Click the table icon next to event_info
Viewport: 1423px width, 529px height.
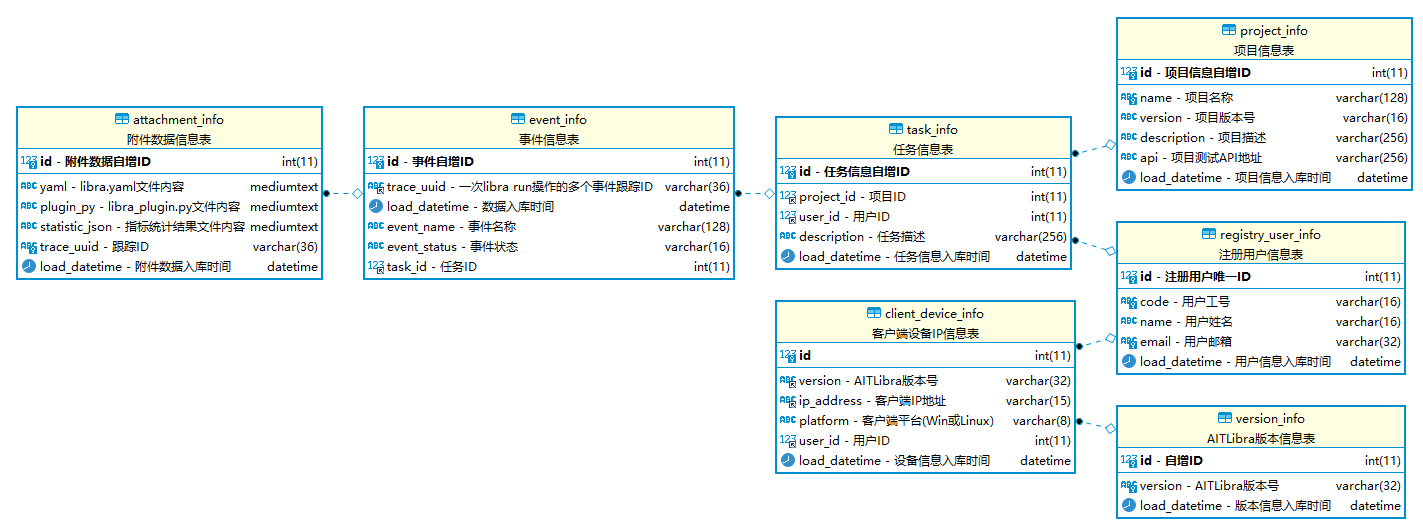(518, 119)
